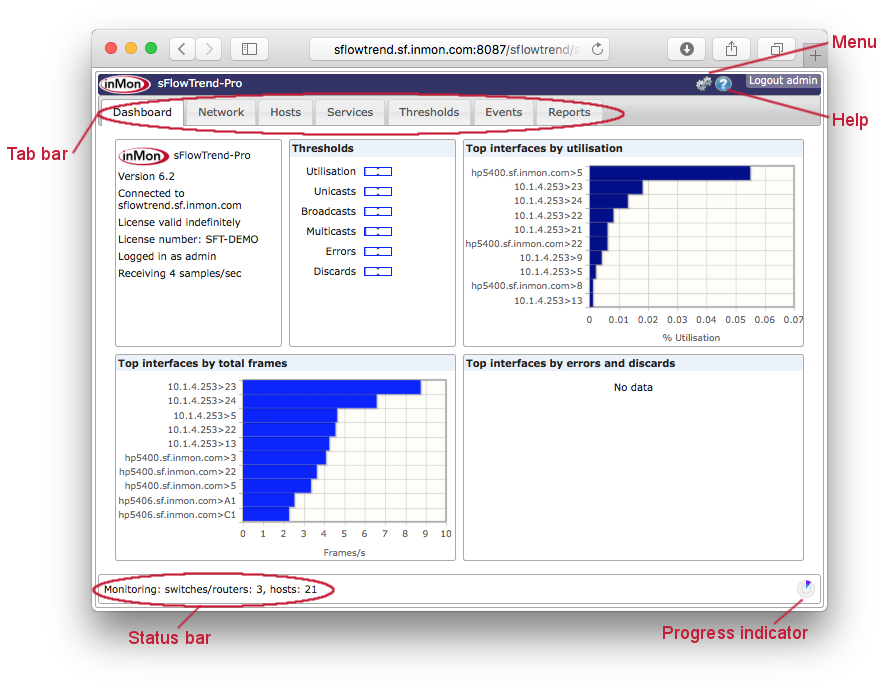
Task: Go forward with Safari forward arrow
Action: pos(209,49)
